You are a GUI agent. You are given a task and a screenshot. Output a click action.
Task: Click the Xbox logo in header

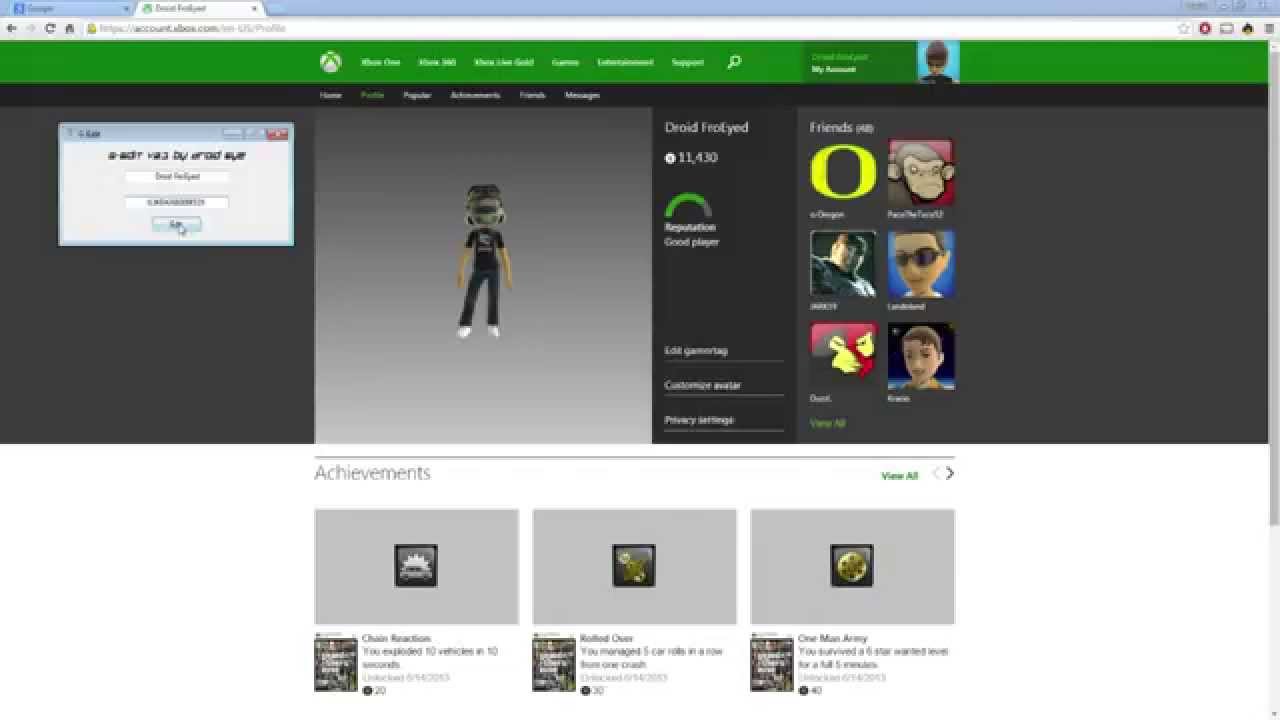point(330,62)
